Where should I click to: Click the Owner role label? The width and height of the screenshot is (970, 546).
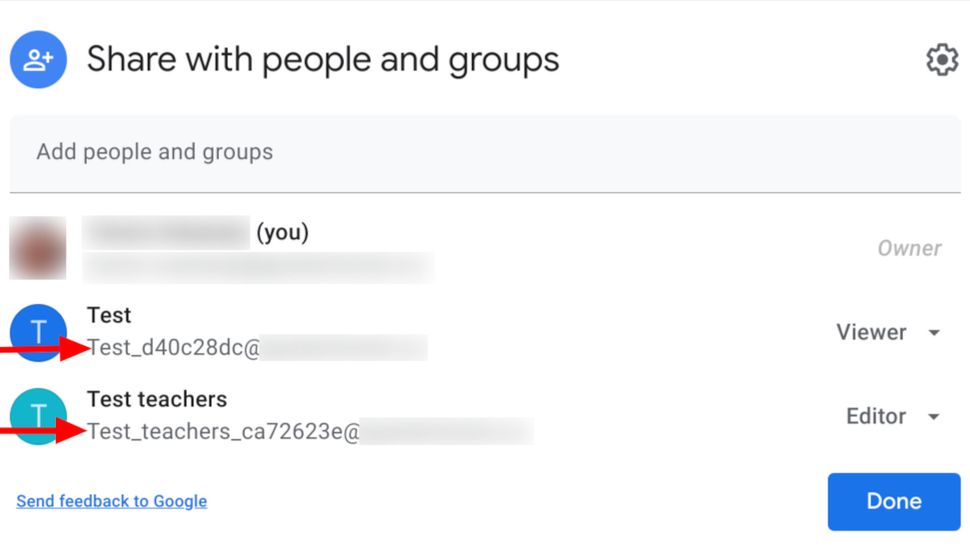pyautogui.click(x=909, y=248)
